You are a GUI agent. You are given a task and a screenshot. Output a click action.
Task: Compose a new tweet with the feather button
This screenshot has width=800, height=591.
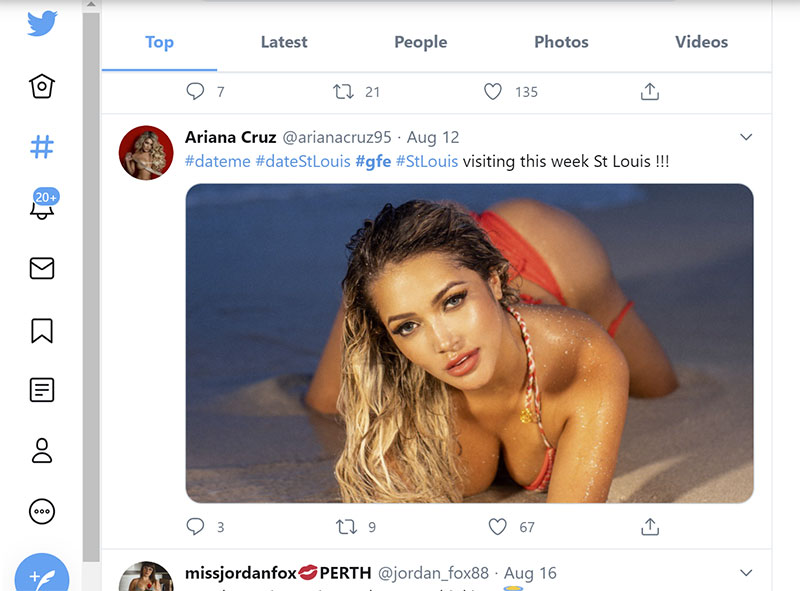tap(42, 575)
